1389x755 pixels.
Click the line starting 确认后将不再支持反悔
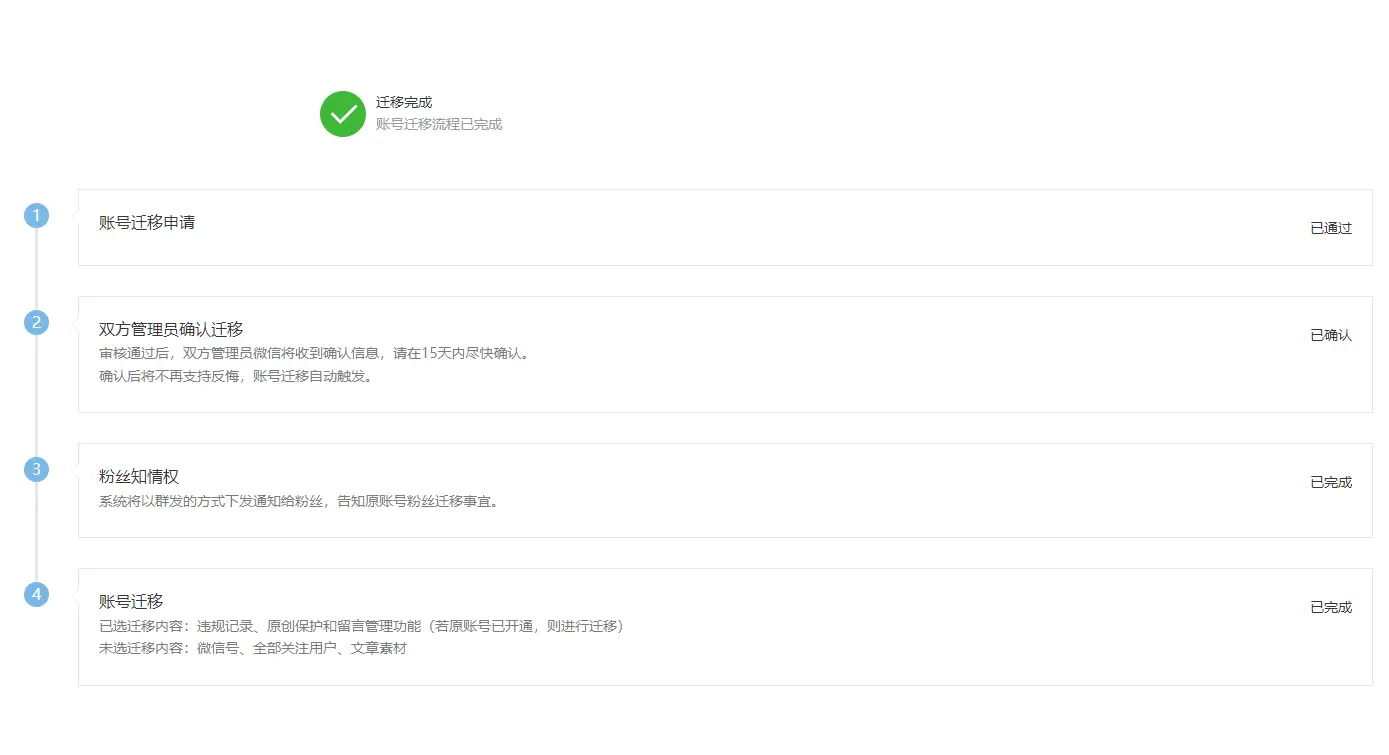pos(236,377)
